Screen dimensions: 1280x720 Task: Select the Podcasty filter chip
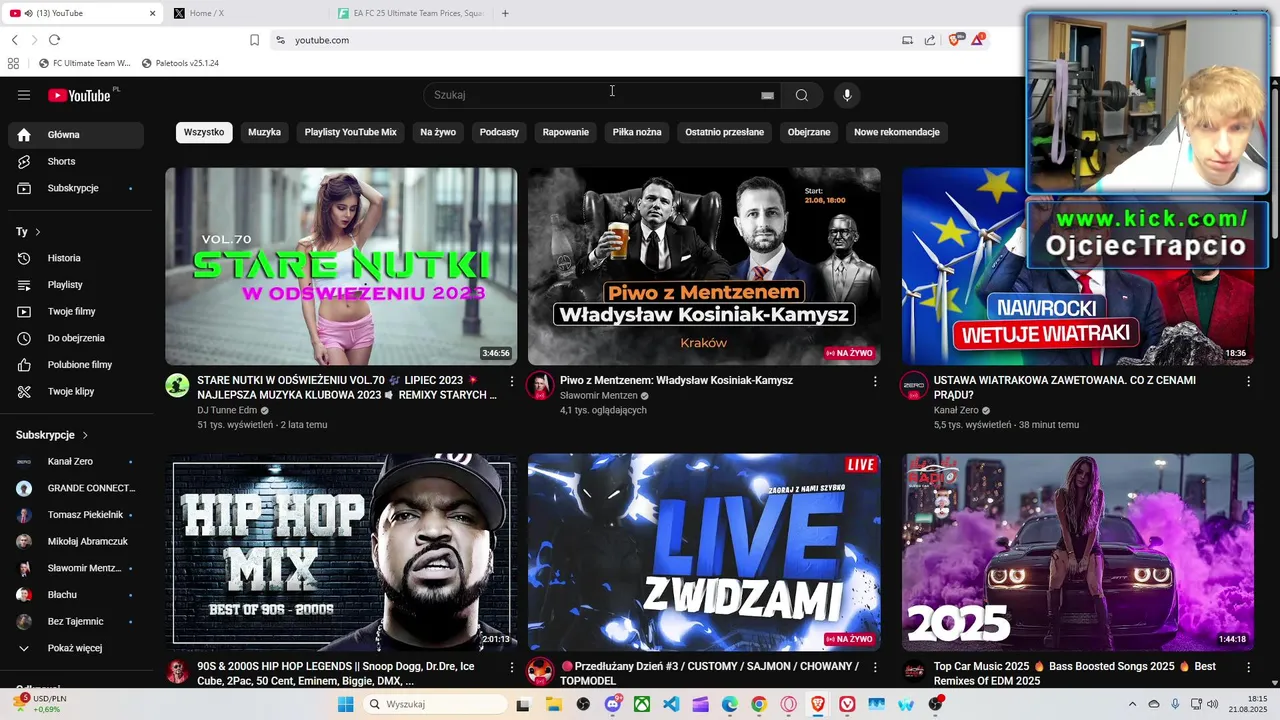point(499,132)
